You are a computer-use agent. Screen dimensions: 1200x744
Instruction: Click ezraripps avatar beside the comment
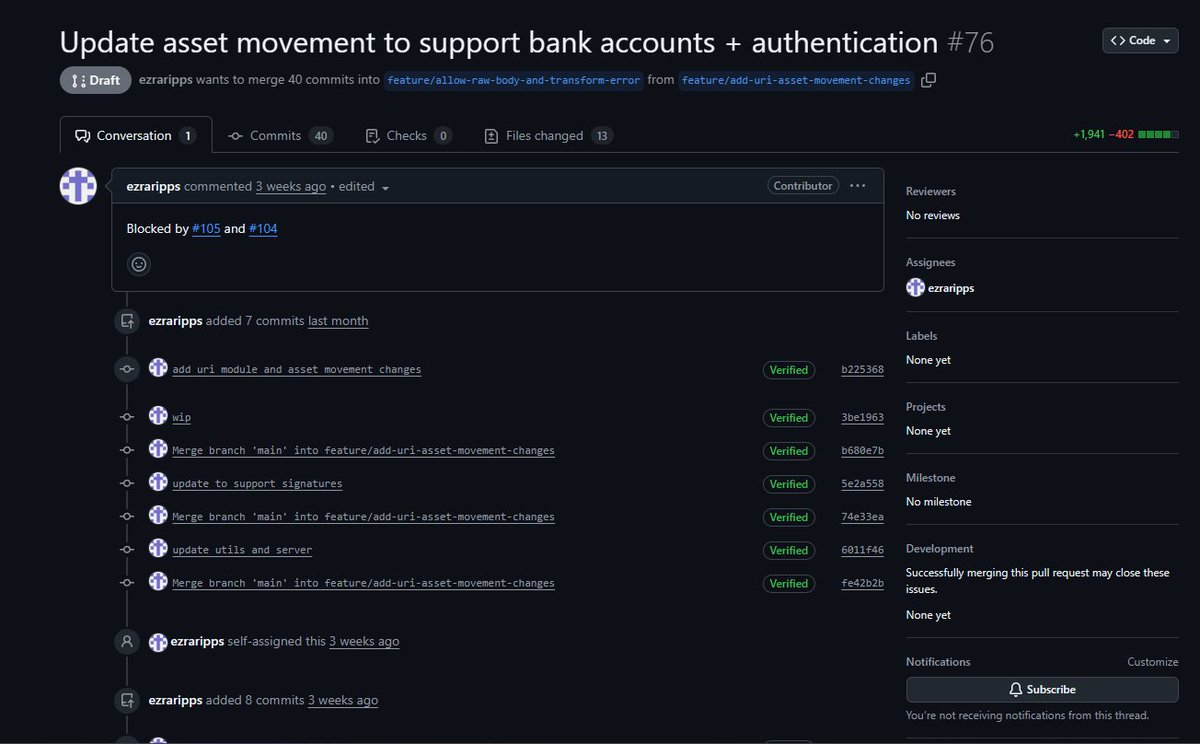click(78, 186)
